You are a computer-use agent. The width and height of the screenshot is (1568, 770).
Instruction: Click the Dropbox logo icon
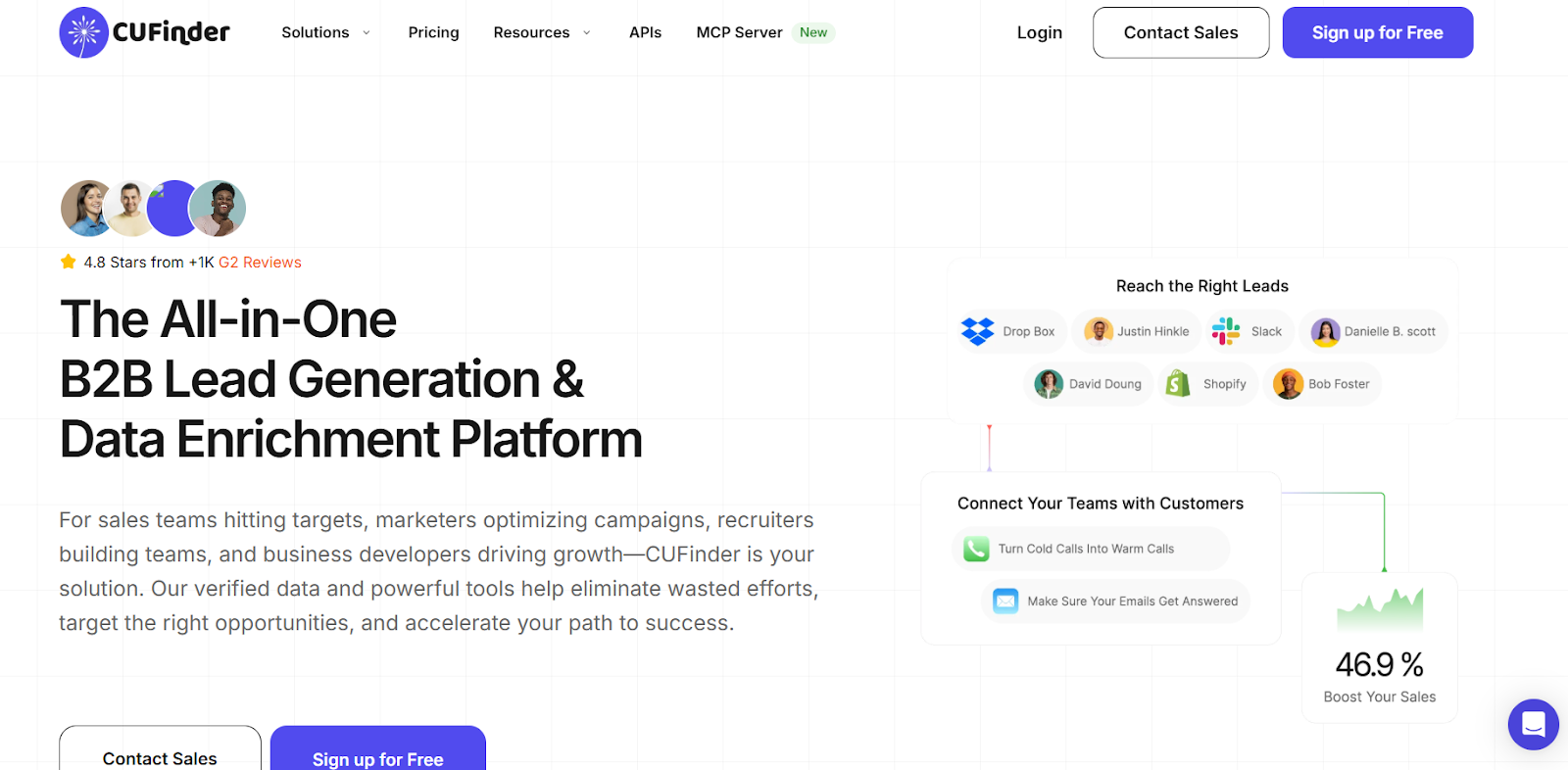[978, 331]
